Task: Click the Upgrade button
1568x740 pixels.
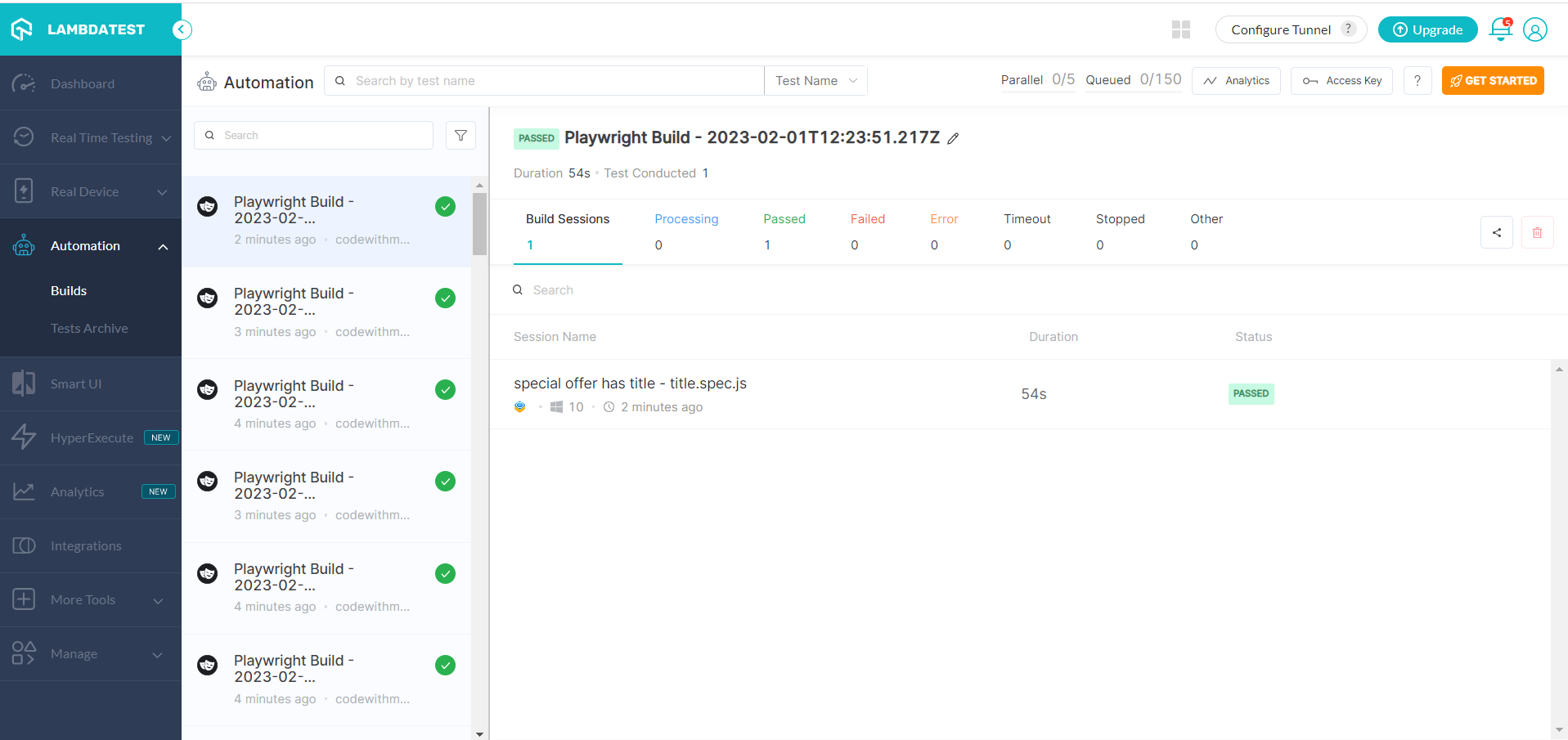Action: [1428, 29]
